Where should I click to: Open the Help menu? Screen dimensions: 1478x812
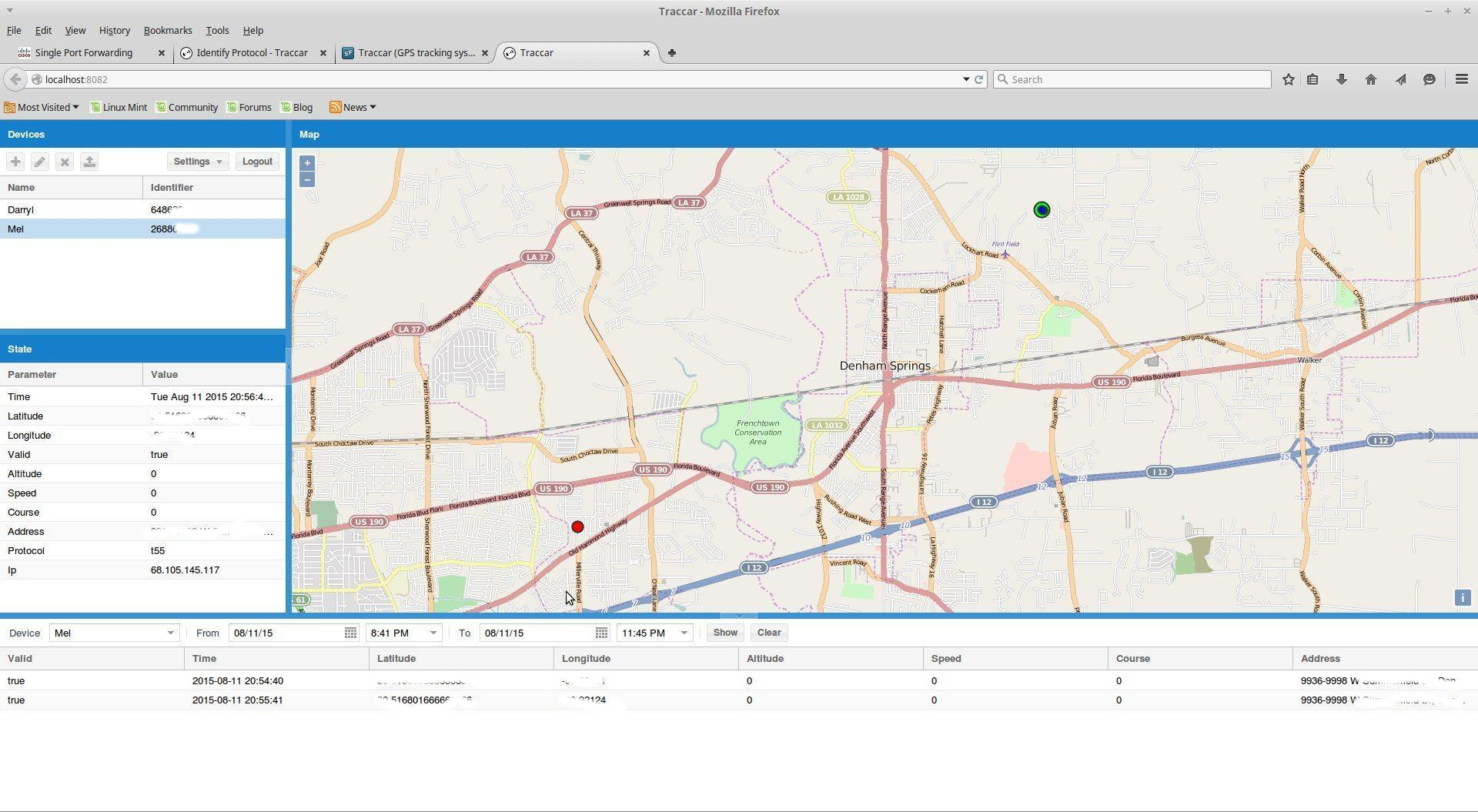coord(253,31)
